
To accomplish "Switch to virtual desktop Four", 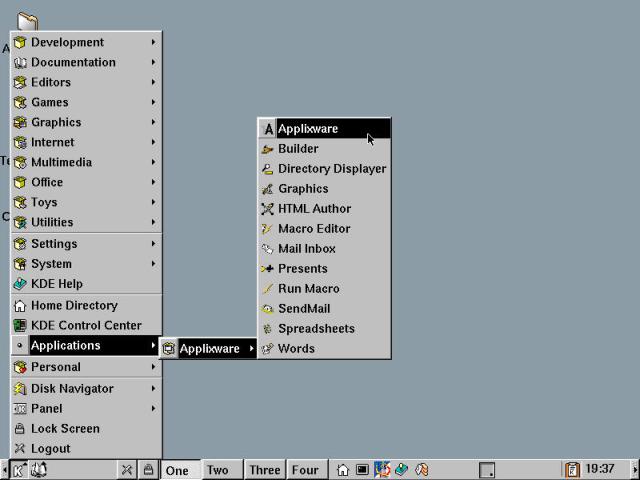I will pos(304,470).
